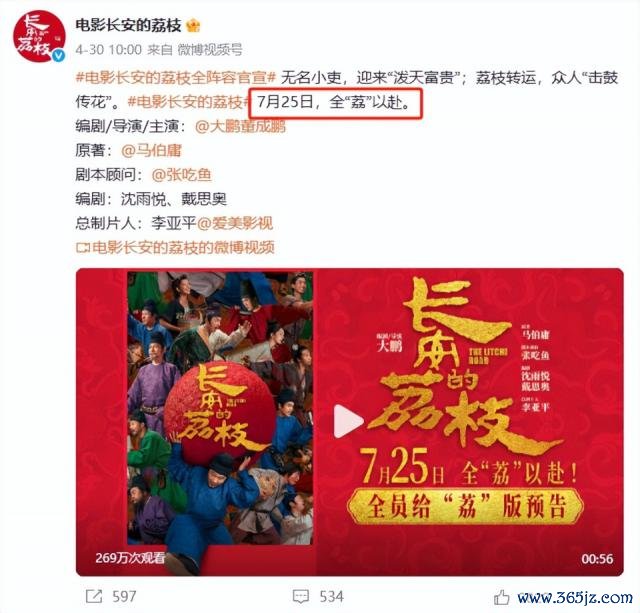Image resolution: width=640 pixels, height=613 pixels.
Task: Open hashtag #电影长安的荔枝全阵容官宣#
Action: pyautogui.click(x=176, y=78)
